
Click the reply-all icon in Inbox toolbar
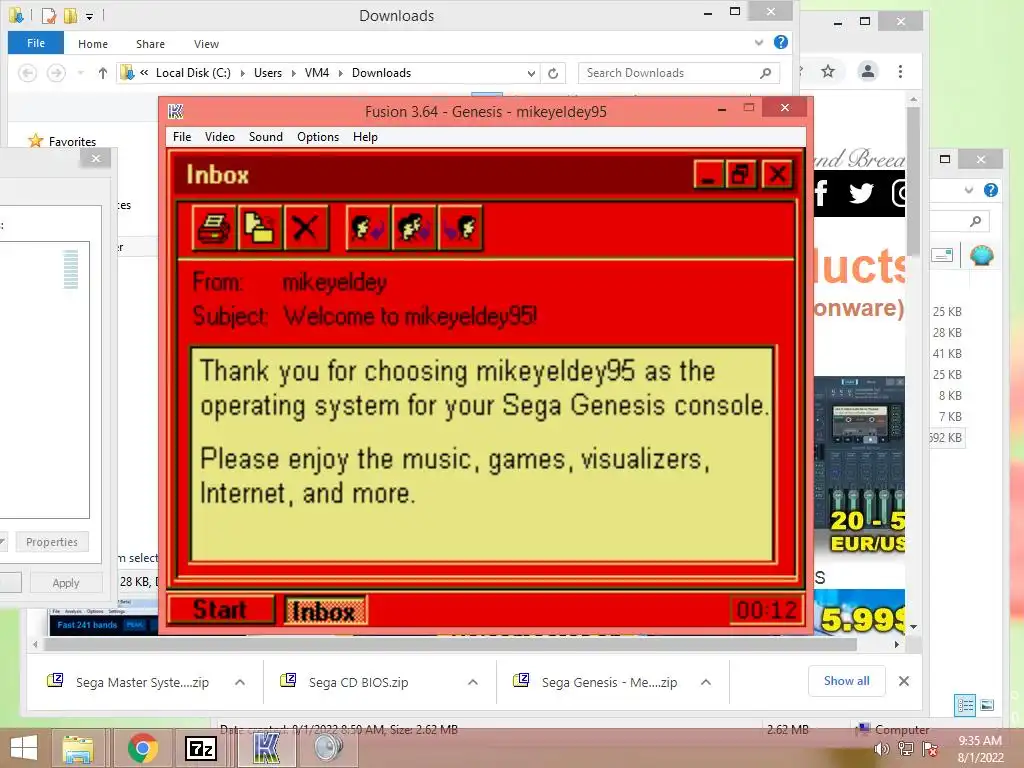tap(413, 228)
